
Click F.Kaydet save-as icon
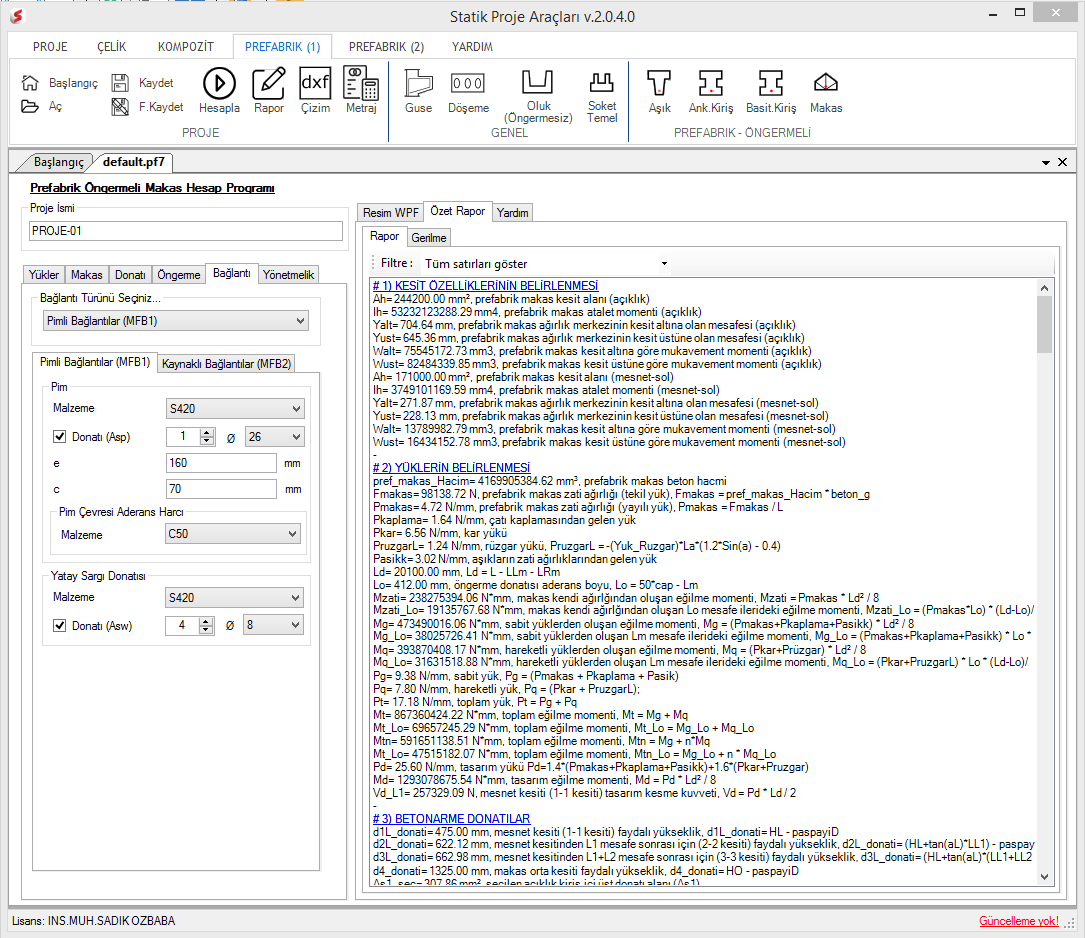click(x=120, y=107)
